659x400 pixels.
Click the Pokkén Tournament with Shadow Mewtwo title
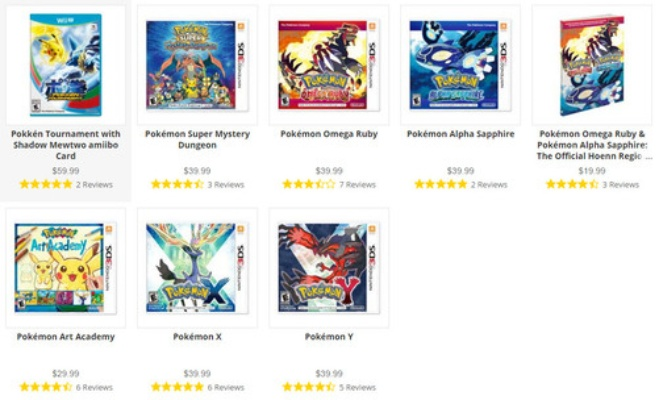tap(66, 145)
